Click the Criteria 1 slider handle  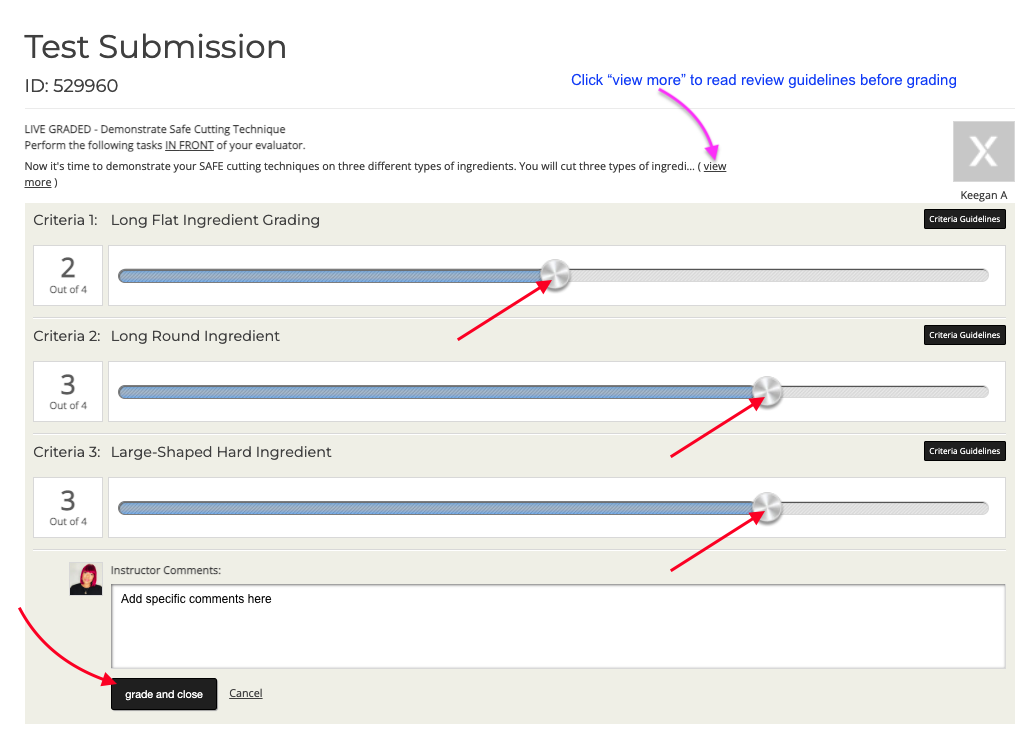tap(556, 275)
